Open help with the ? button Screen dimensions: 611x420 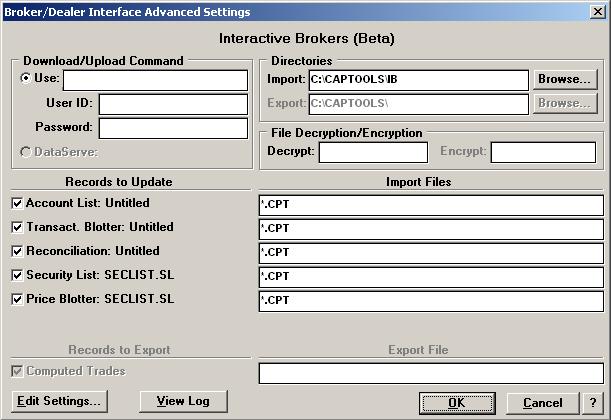593,403
